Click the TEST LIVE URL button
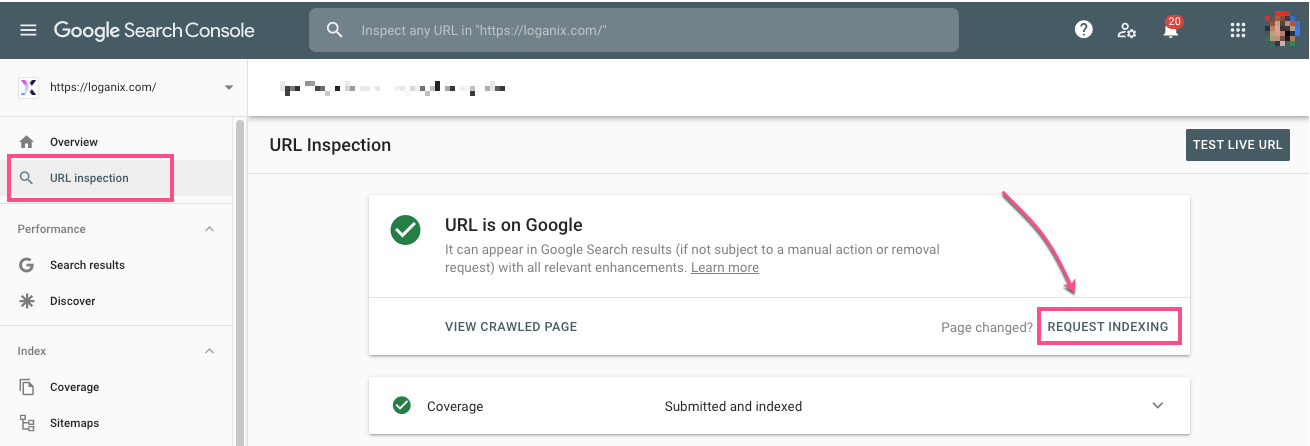The height and width of the screenshot is (446, 1310). pos(1237,145)
